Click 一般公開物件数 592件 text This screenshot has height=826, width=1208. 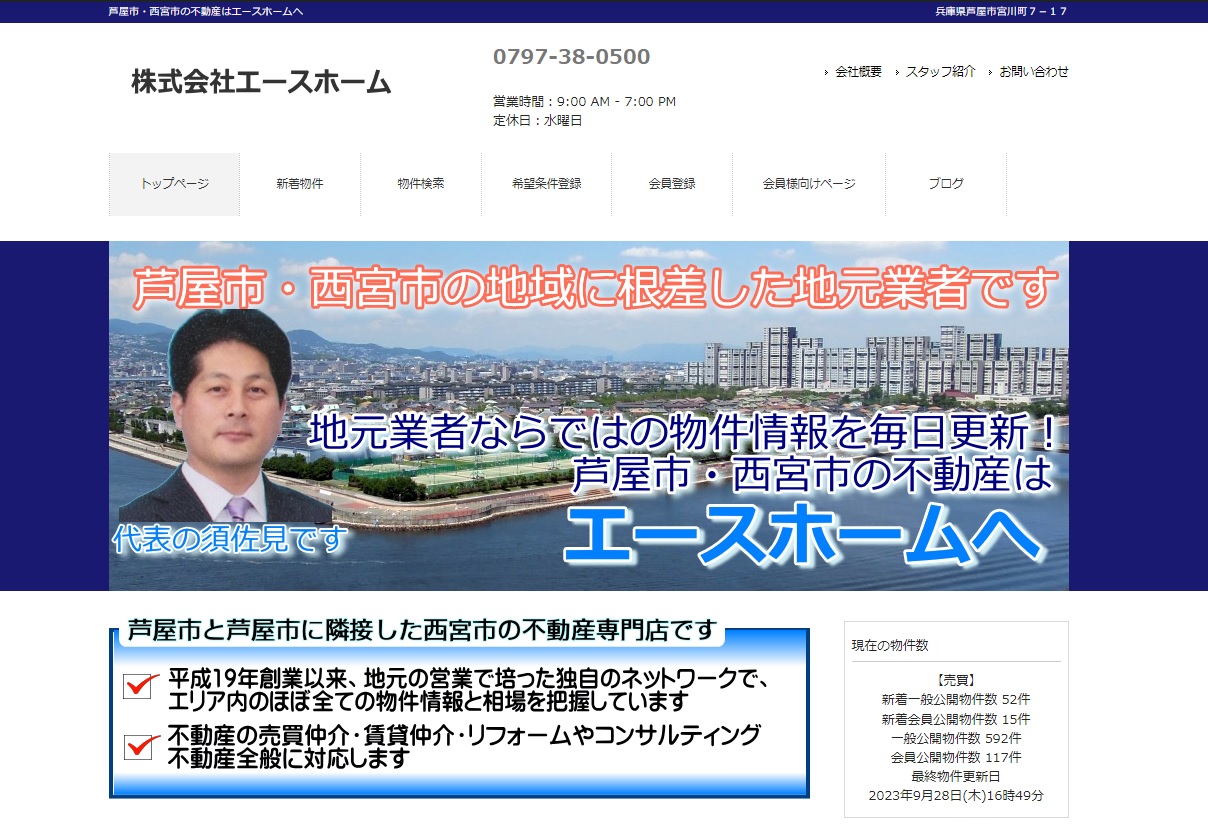coord(956,738)
